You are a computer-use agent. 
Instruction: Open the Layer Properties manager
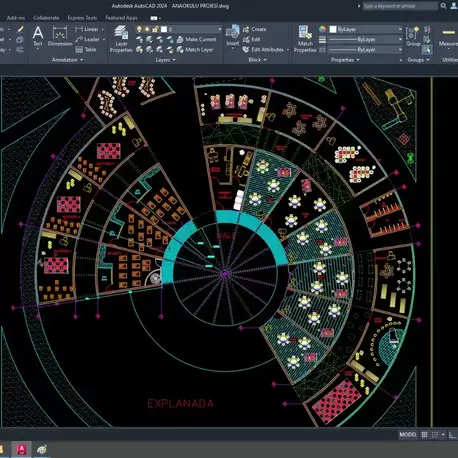tap(121, 39)
